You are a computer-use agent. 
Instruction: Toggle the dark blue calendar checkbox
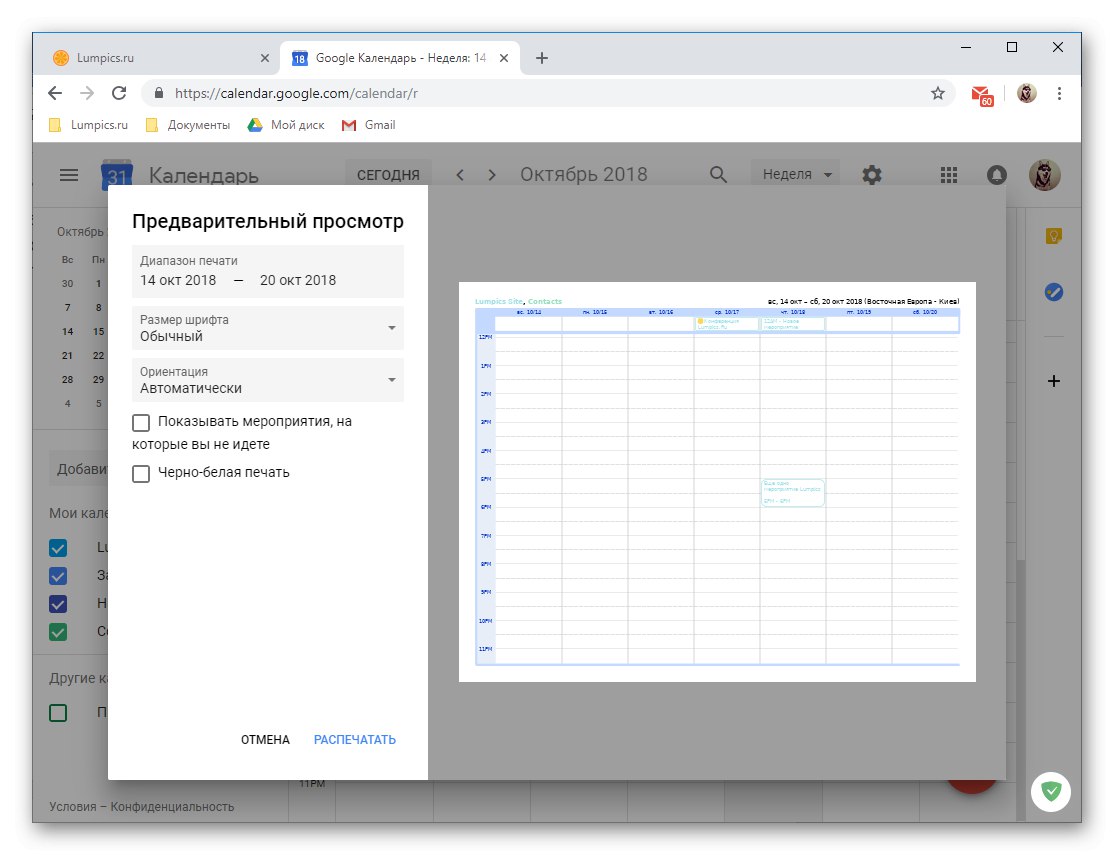pyautogui.click(x=58, y=603)
